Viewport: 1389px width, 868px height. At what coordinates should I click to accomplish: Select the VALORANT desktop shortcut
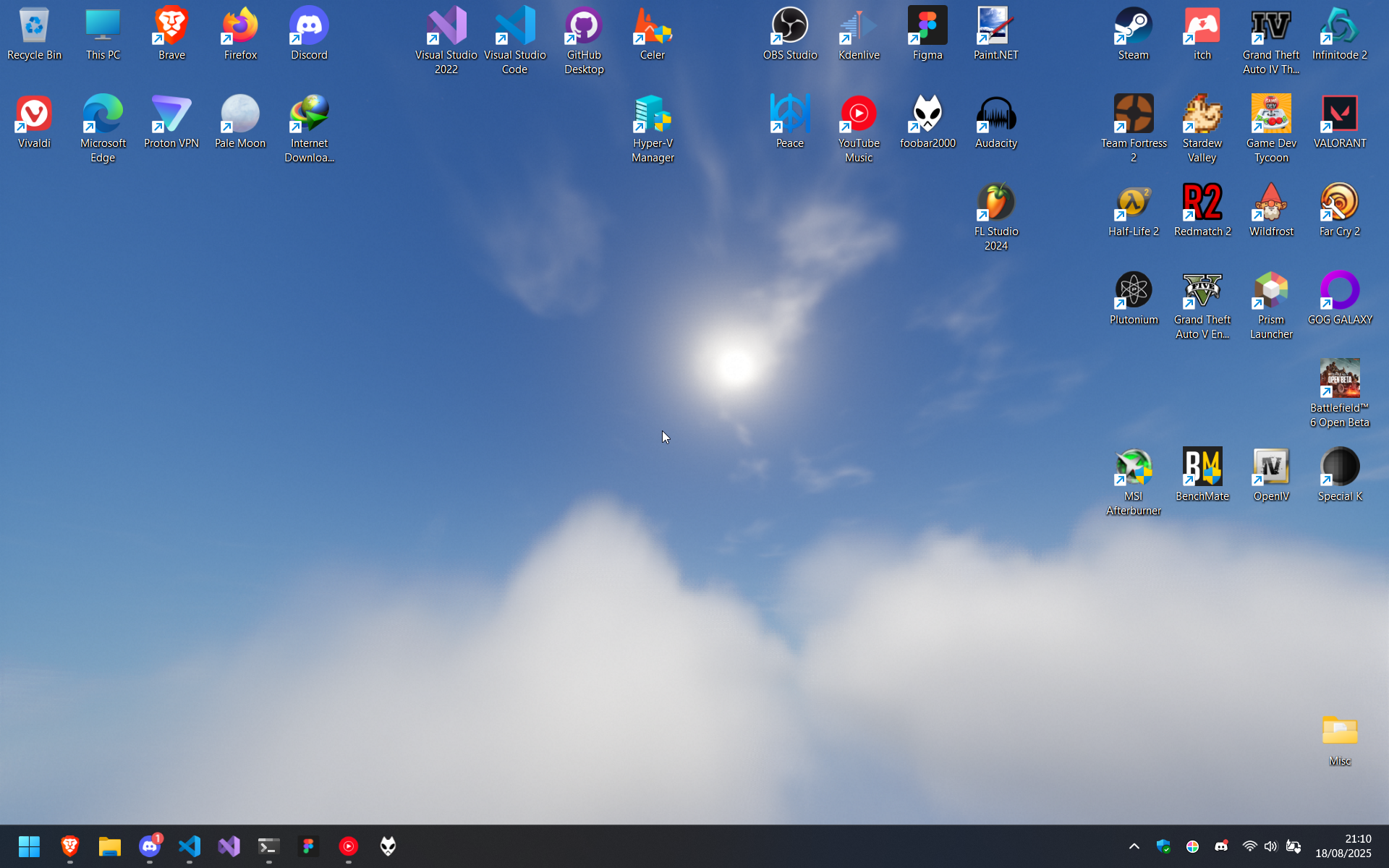pyautogui.click(x=1340, y=122)
